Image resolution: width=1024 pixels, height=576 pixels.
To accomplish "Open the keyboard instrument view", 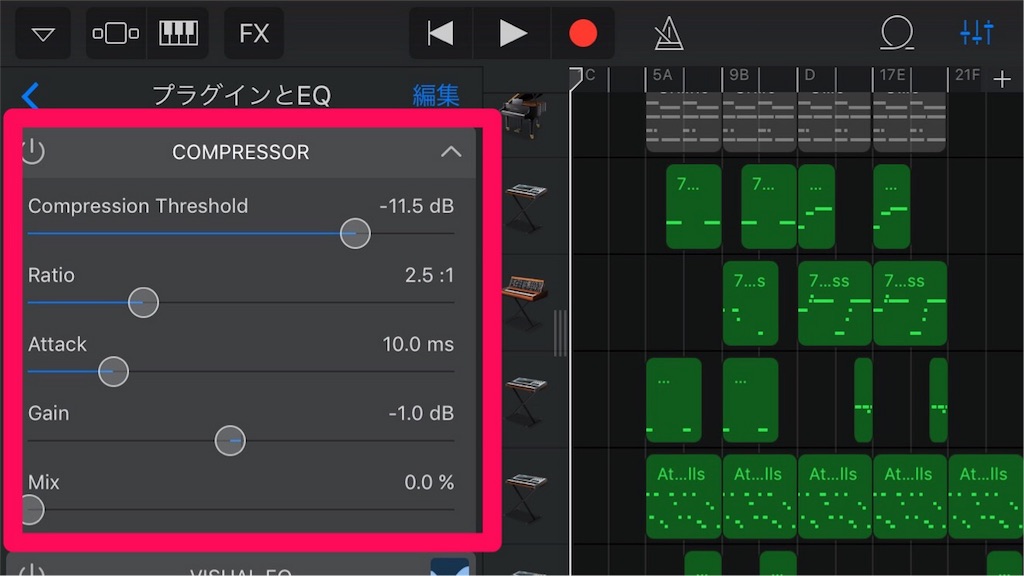I will (178, 33).
